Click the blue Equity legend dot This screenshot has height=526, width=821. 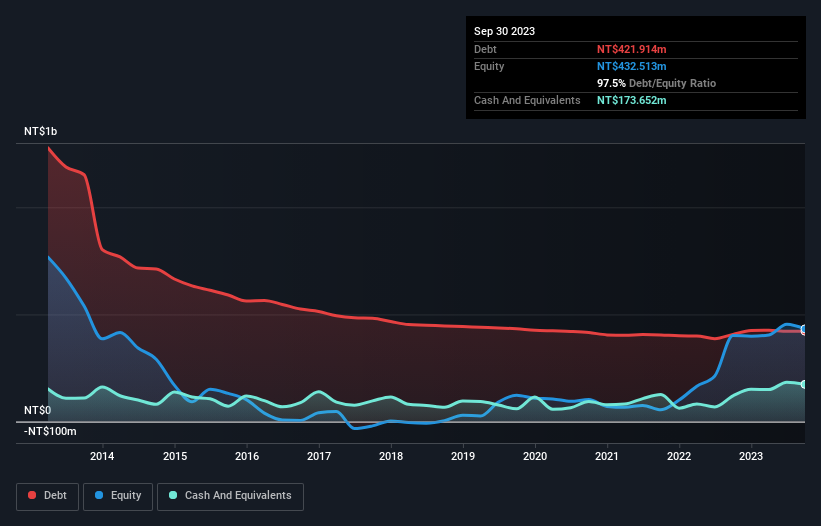click(x=99, y=495)
